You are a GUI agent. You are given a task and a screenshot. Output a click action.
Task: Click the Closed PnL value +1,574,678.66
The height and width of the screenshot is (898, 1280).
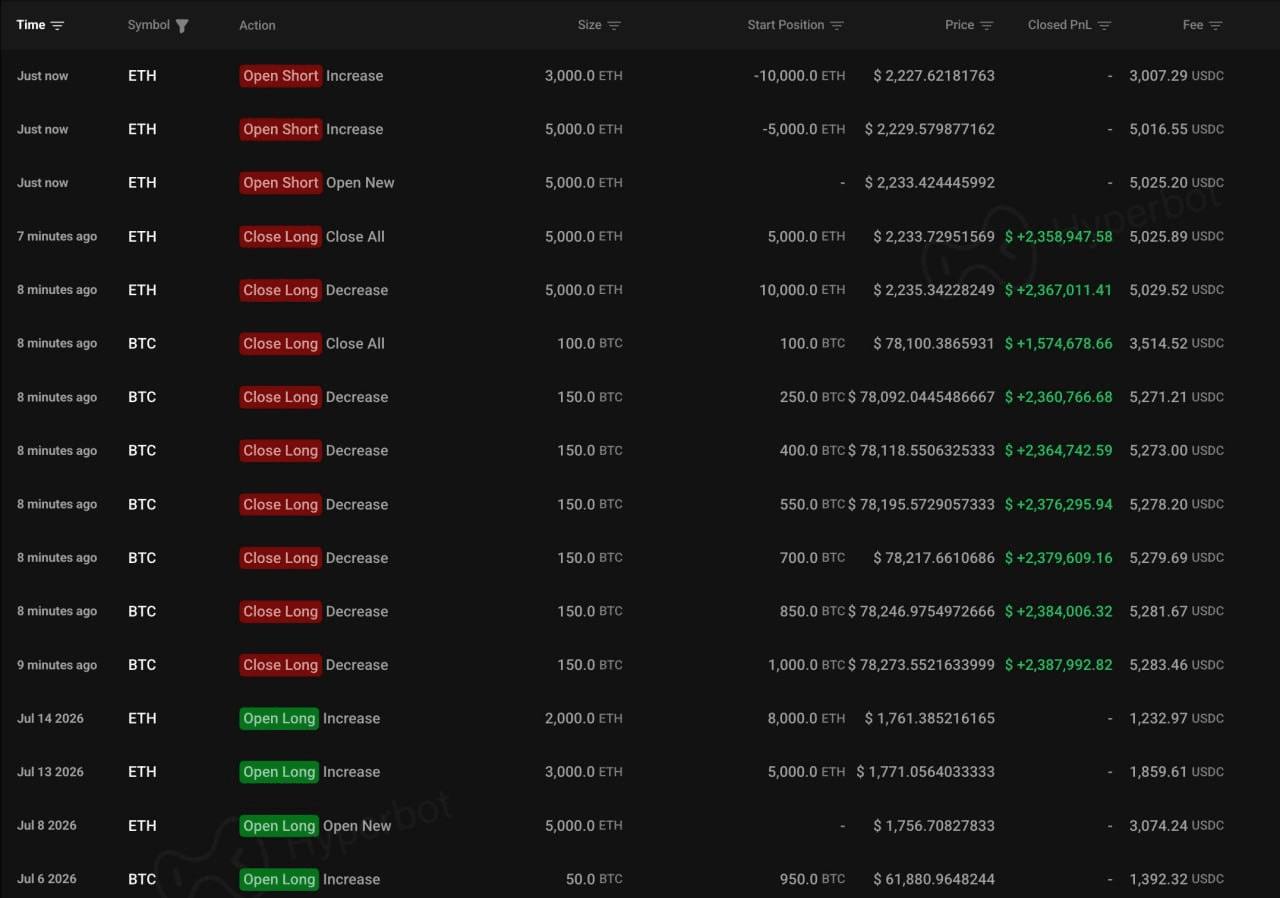point(1059,344)
